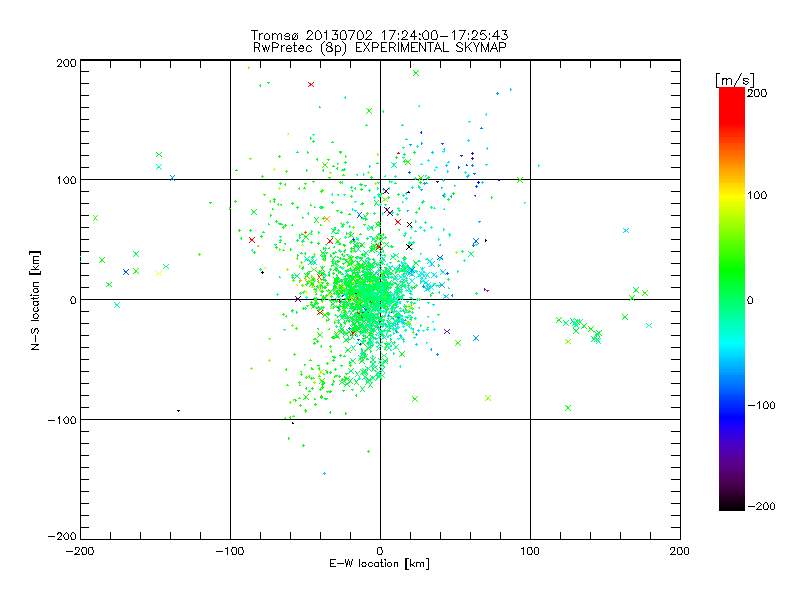Click the 'N-S location [km]' axis label
Image resolution: width=800 pixels, height=600 pixels.
35,300
